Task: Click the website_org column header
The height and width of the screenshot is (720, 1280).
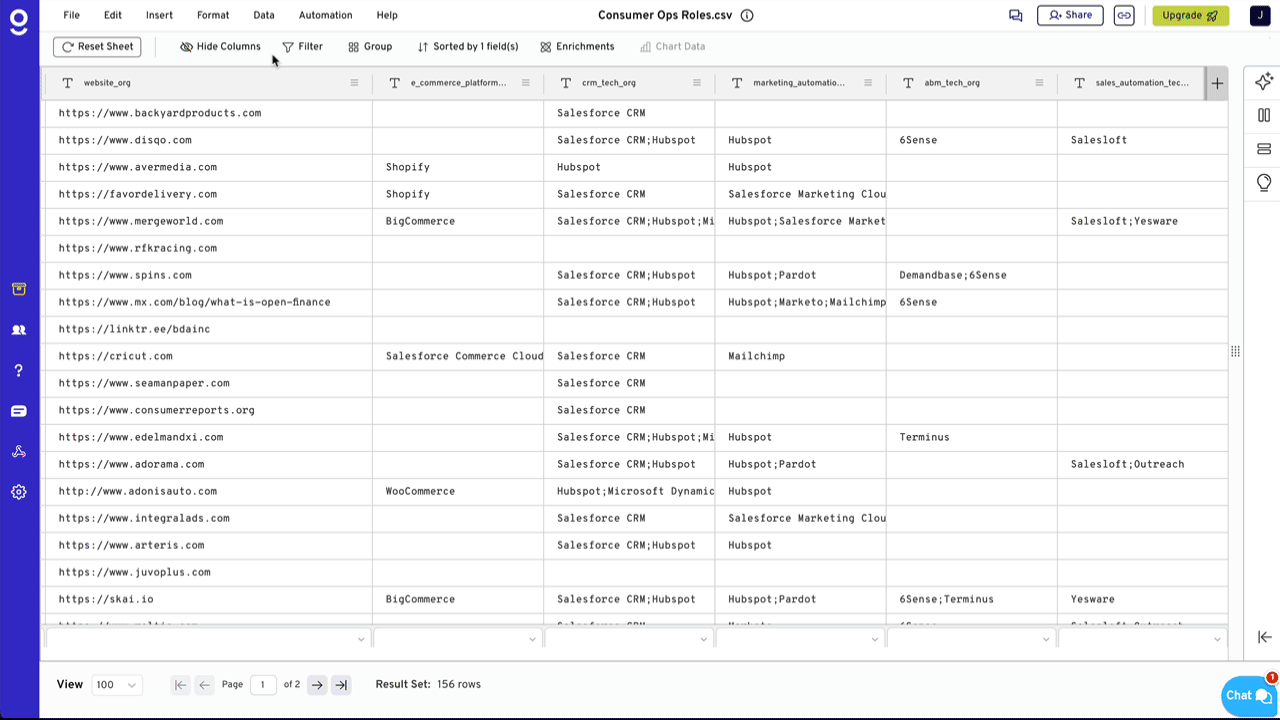Action: pyautogui.click(x=208, y=83)
